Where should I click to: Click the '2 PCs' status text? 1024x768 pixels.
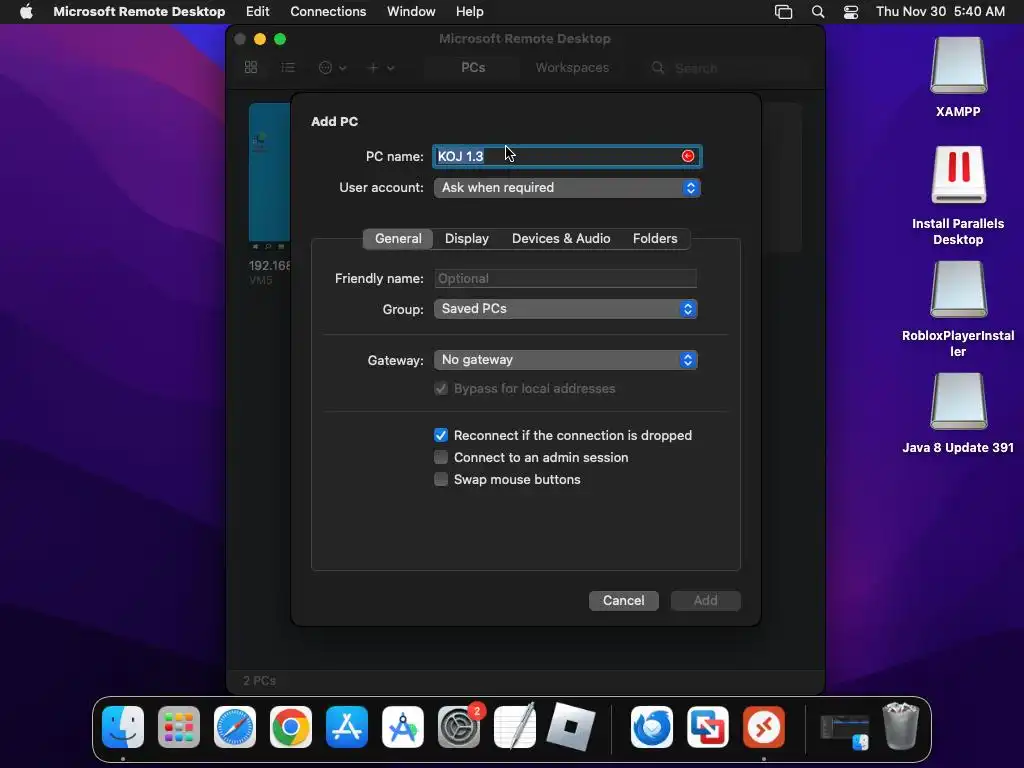click(259, 680)
